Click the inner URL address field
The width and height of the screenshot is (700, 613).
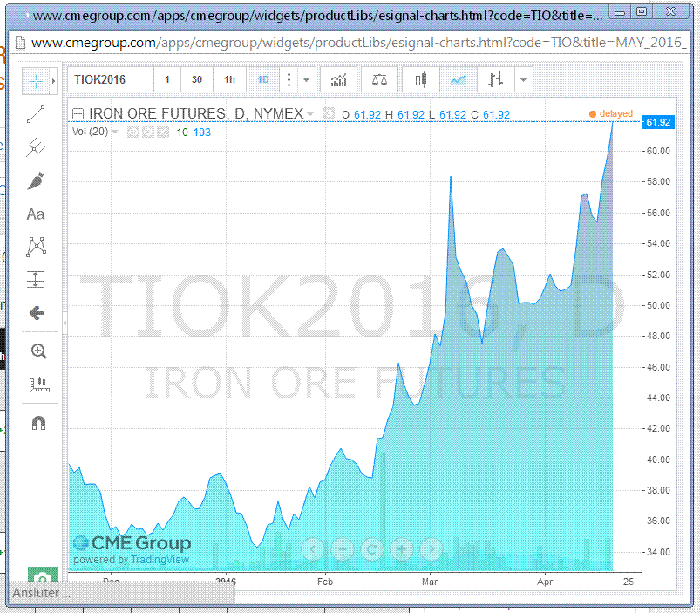point(357,43)
